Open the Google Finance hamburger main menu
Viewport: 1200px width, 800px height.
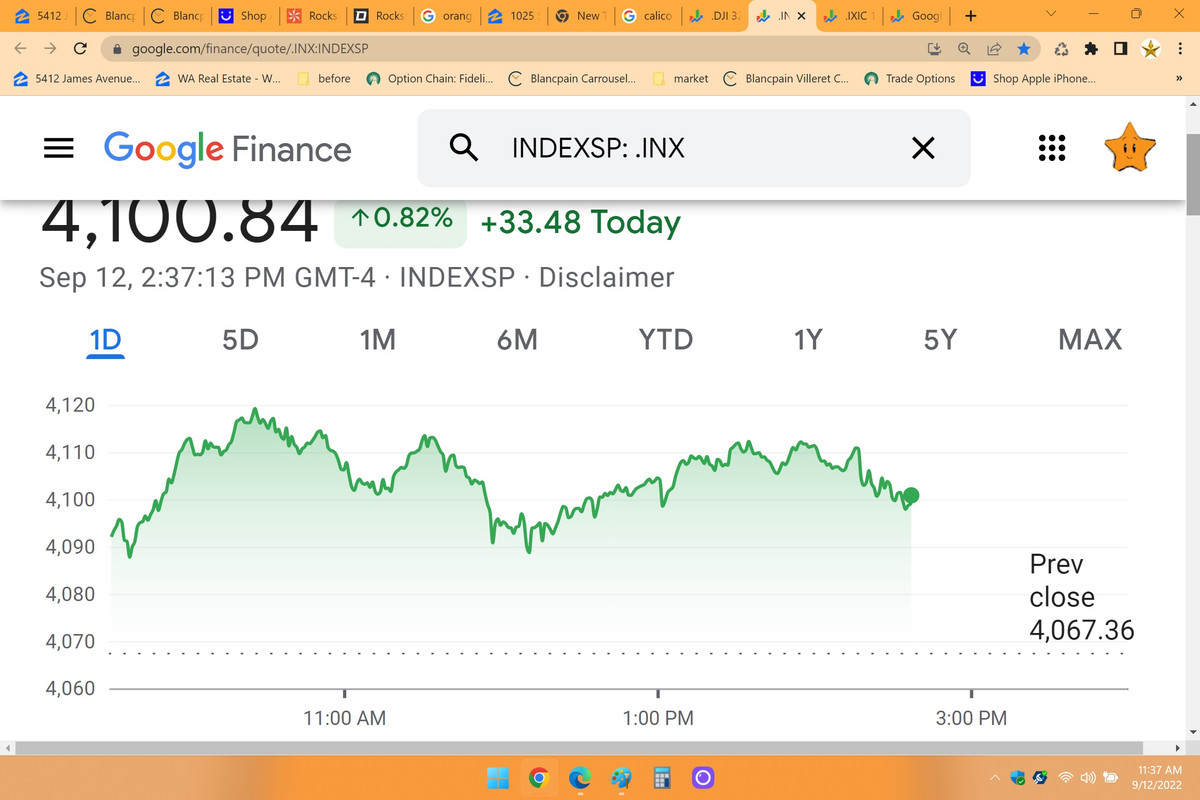point(60,148)
